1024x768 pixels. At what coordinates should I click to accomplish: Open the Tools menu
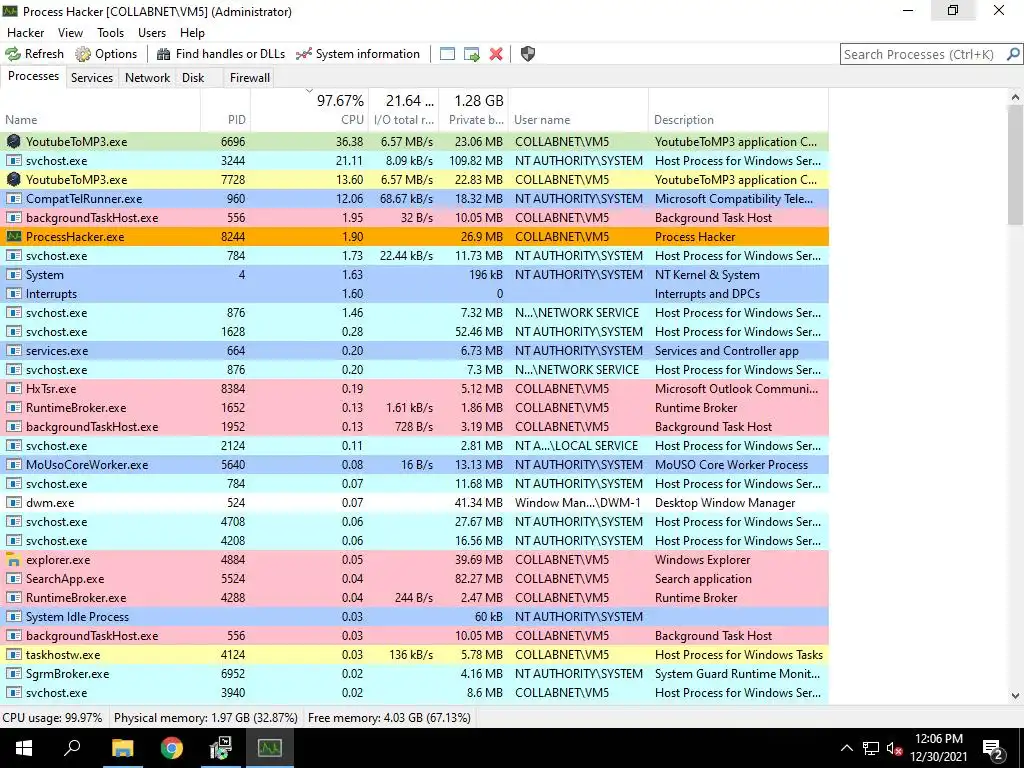click(110, 33)
